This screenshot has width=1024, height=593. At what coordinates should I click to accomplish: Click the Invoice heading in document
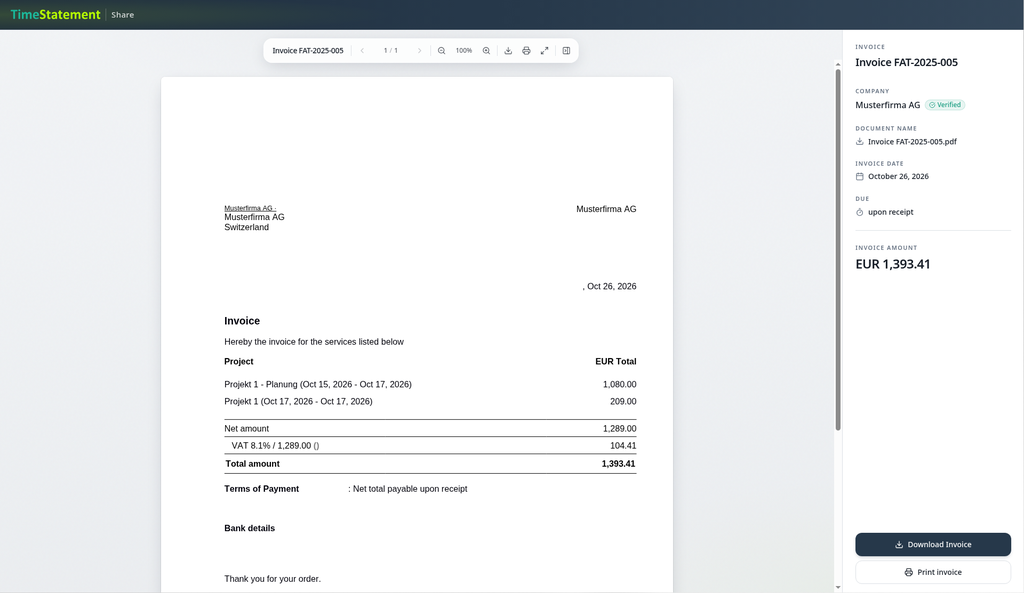coord(242,321)
